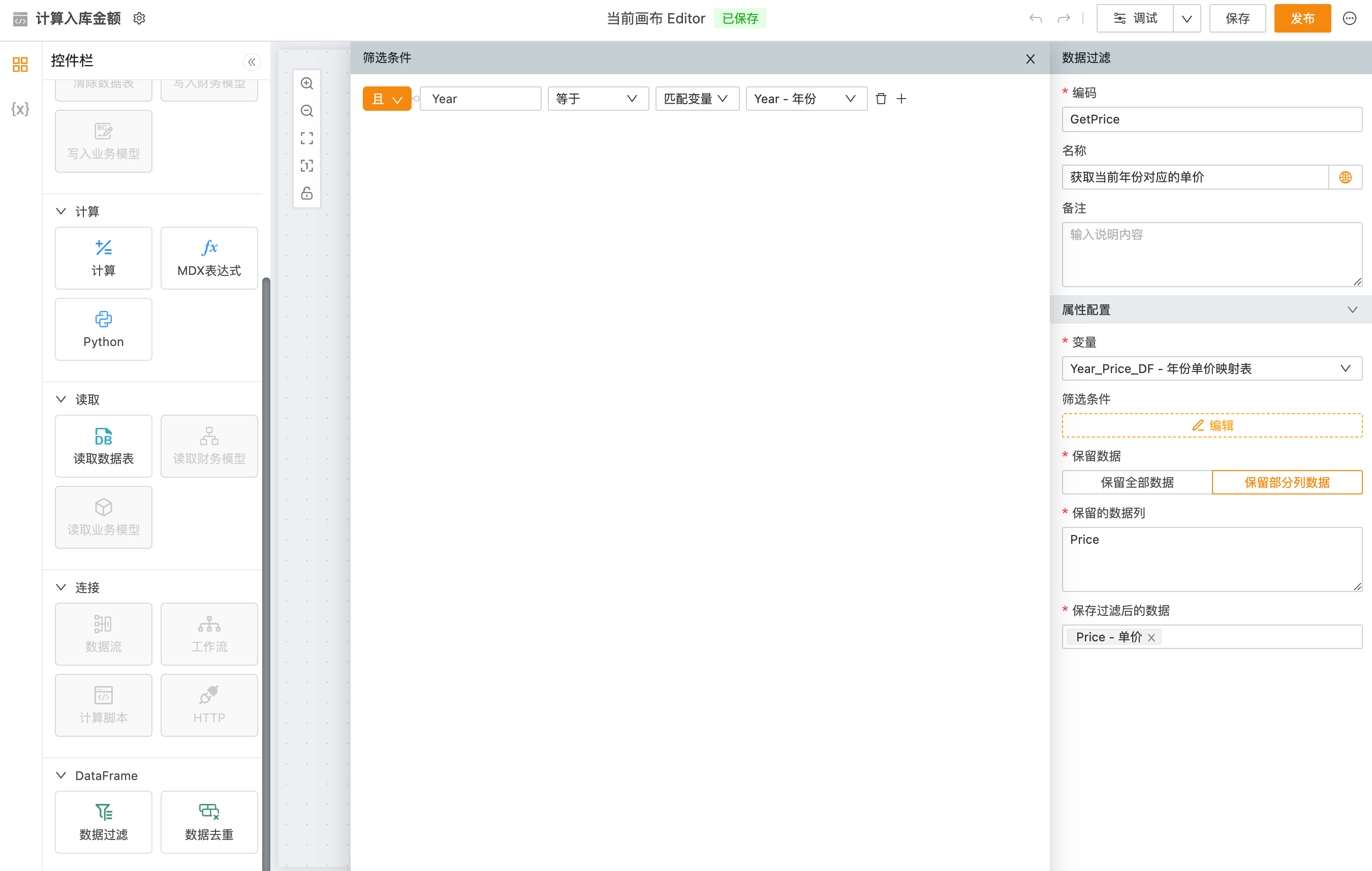Remove the Price - 单价 tag

point(1151,637)
